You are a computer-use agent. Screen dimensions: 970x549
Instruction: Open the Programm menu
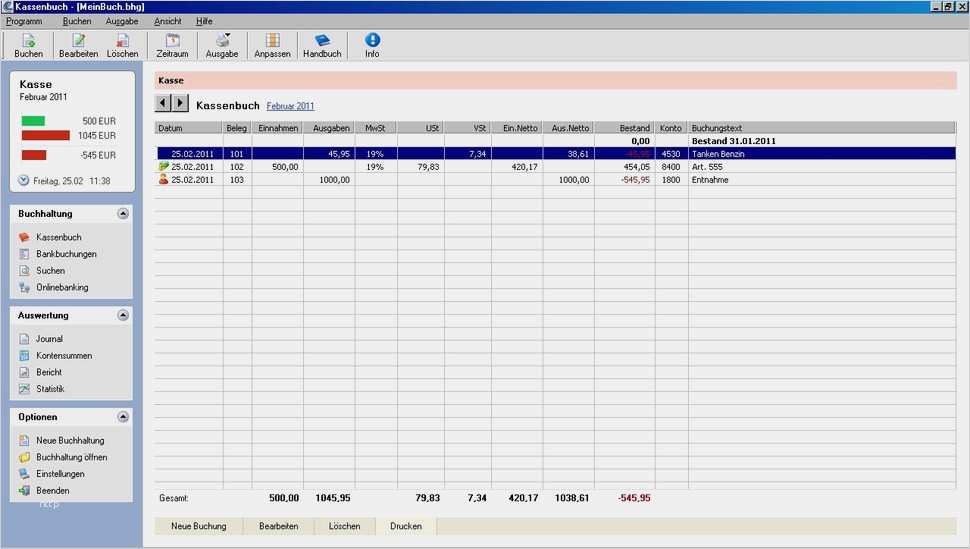click(24, 21)
